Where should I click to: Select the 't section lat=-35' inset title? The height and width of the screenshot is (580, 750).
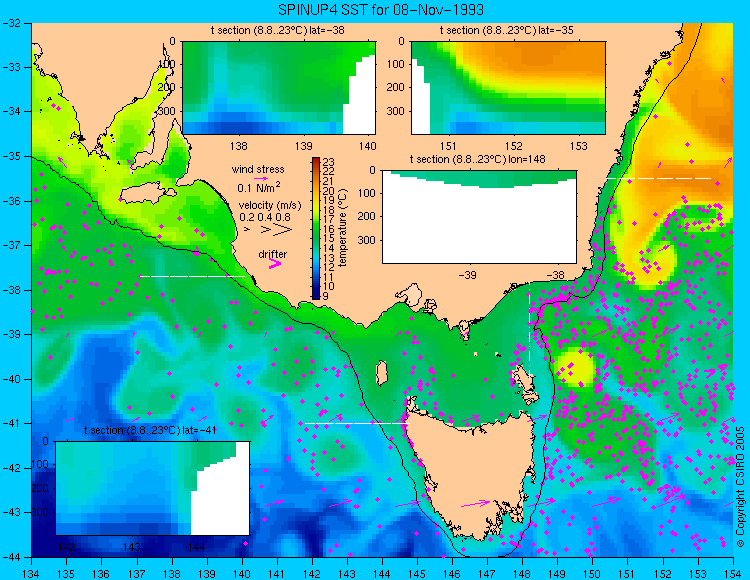click(507, 31)
